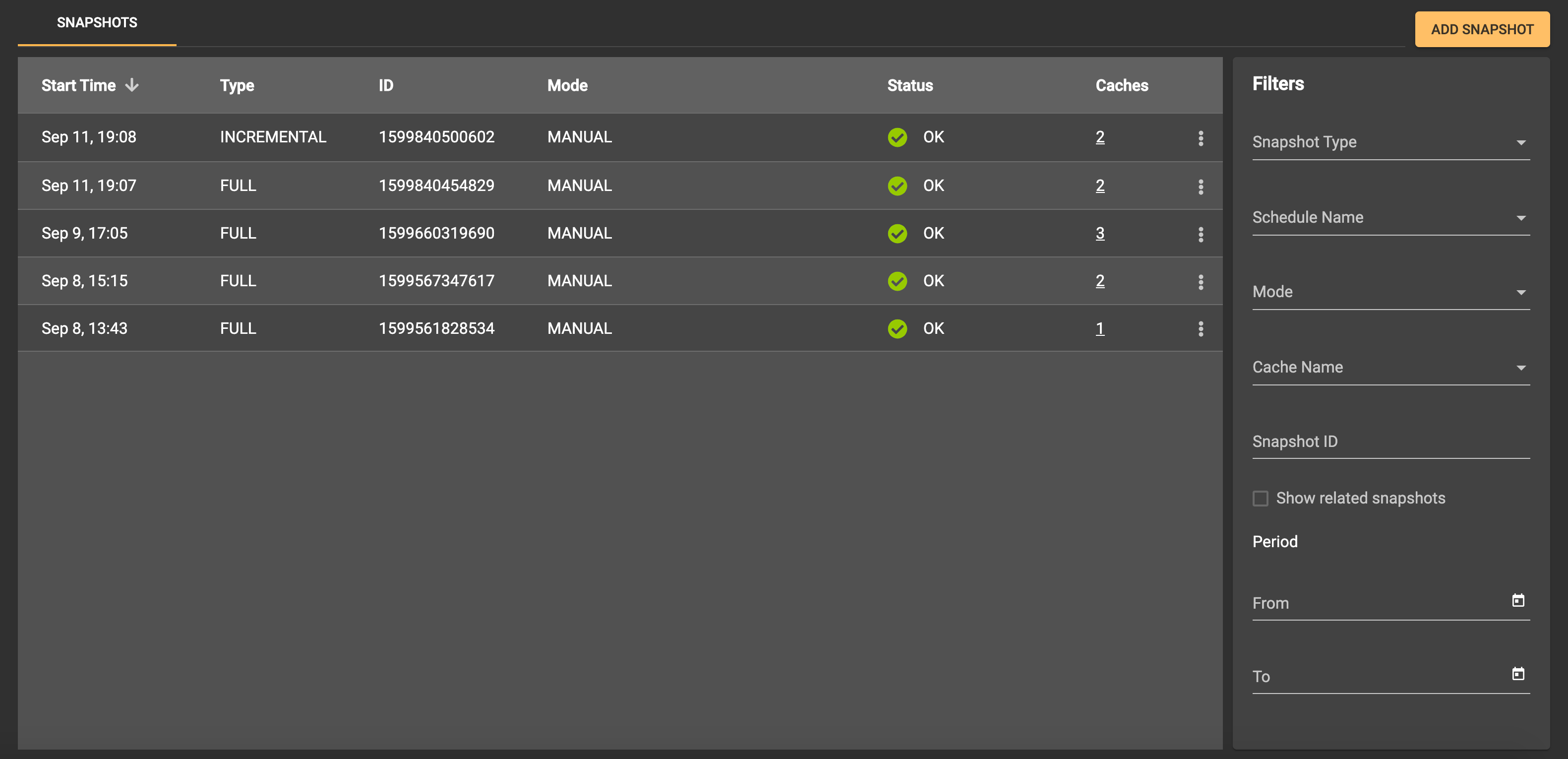
Task: Open row options menu for Sep 8 13:43
Action: pyautogui.click(x=1201, y=328)
